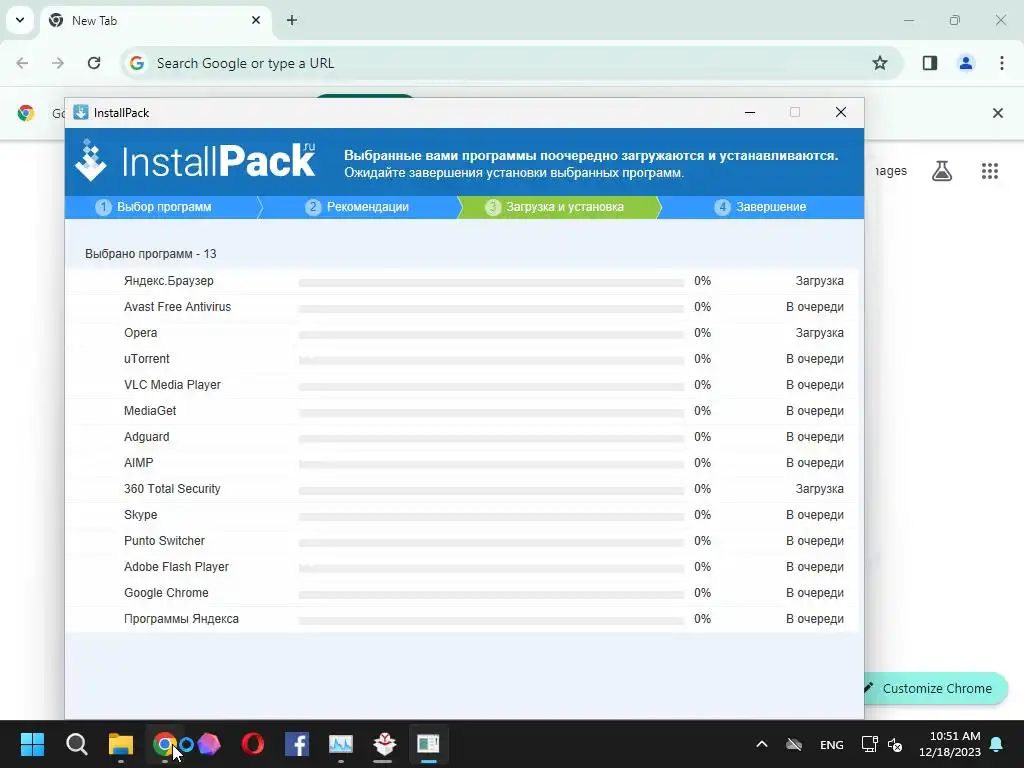Viewport: 1024px width, 768px height.
Task: Open the InstallPack taskbar icon
Action: 428,744
